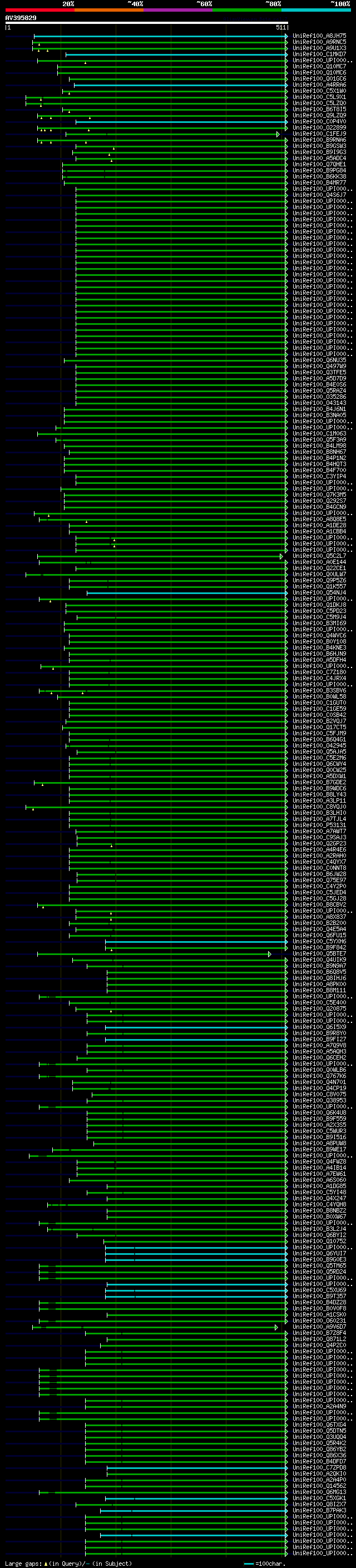
Task: Click the UniRef100_A2X3S5 label
Action: [319, 1125]
